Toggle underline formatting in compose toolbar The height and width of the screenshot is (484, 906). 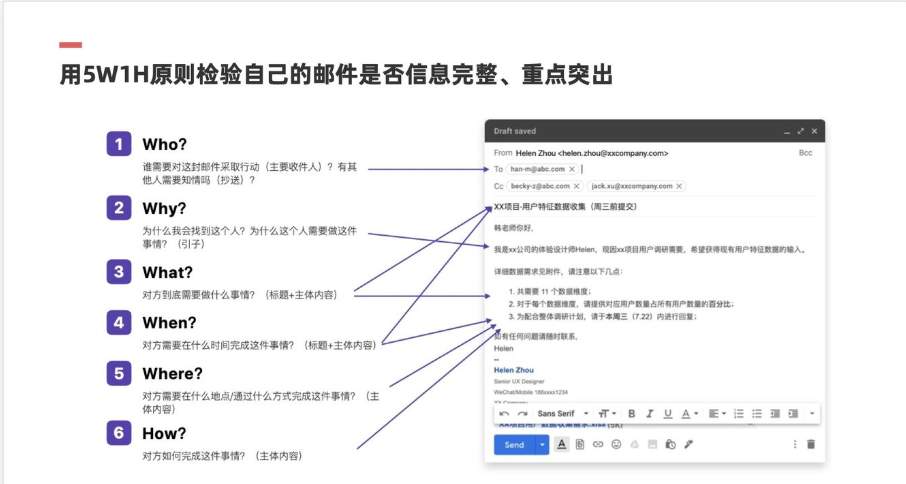tap(666, 413)
